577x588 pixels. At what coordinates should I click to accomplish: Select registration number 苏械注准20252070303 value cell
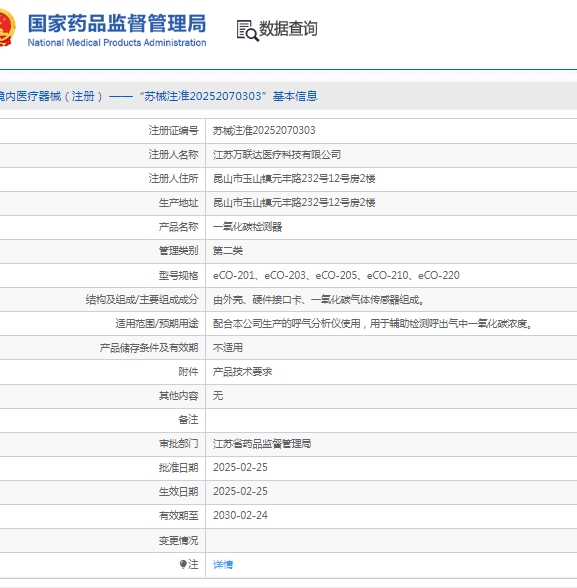(264, 130)
